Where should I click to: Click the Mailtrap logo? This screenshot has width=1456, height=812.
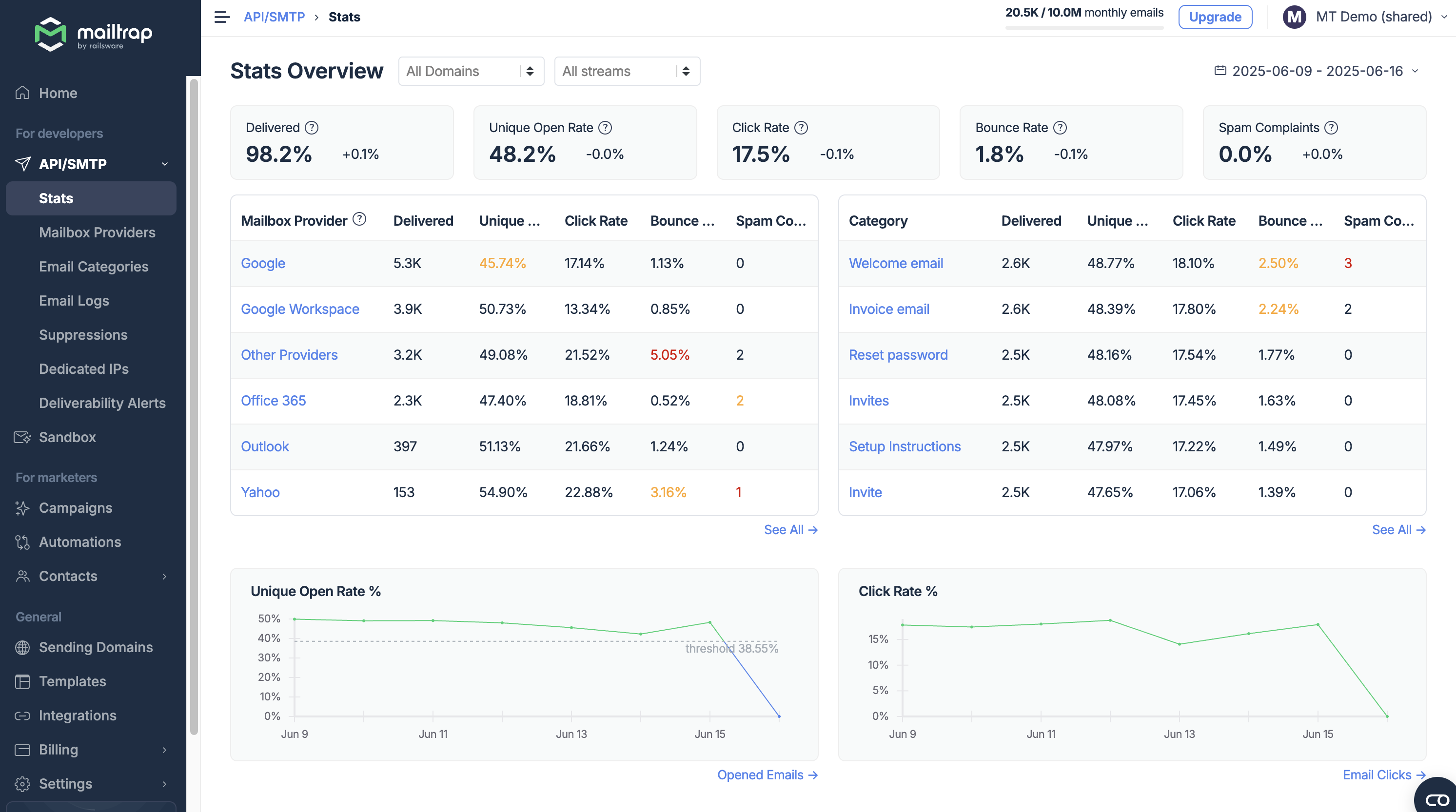(x=94, y=35)
